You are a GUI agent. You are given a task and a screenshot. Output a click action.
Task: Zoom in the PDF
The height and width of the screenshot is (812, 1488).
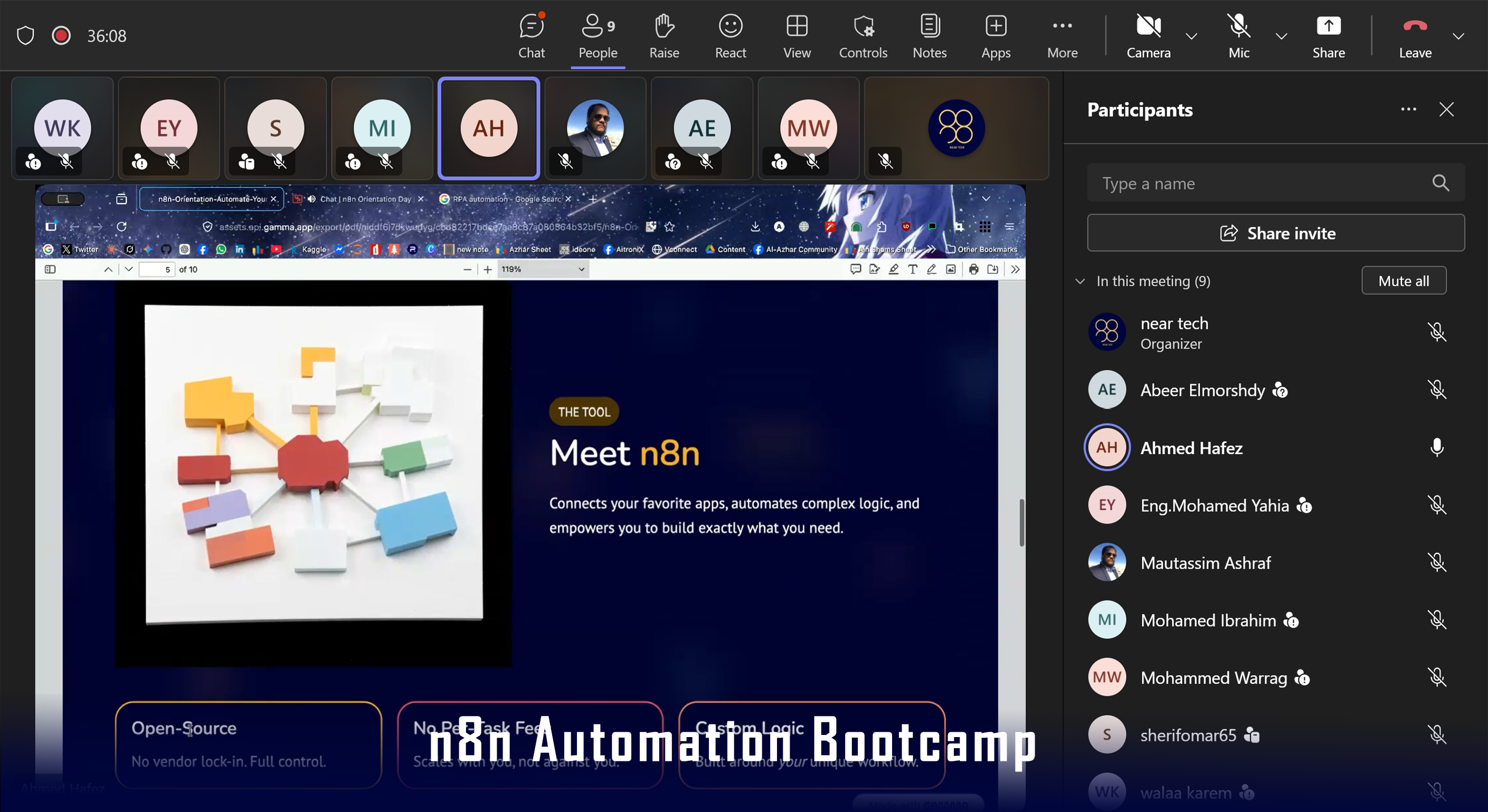click(x=488, y=269)
